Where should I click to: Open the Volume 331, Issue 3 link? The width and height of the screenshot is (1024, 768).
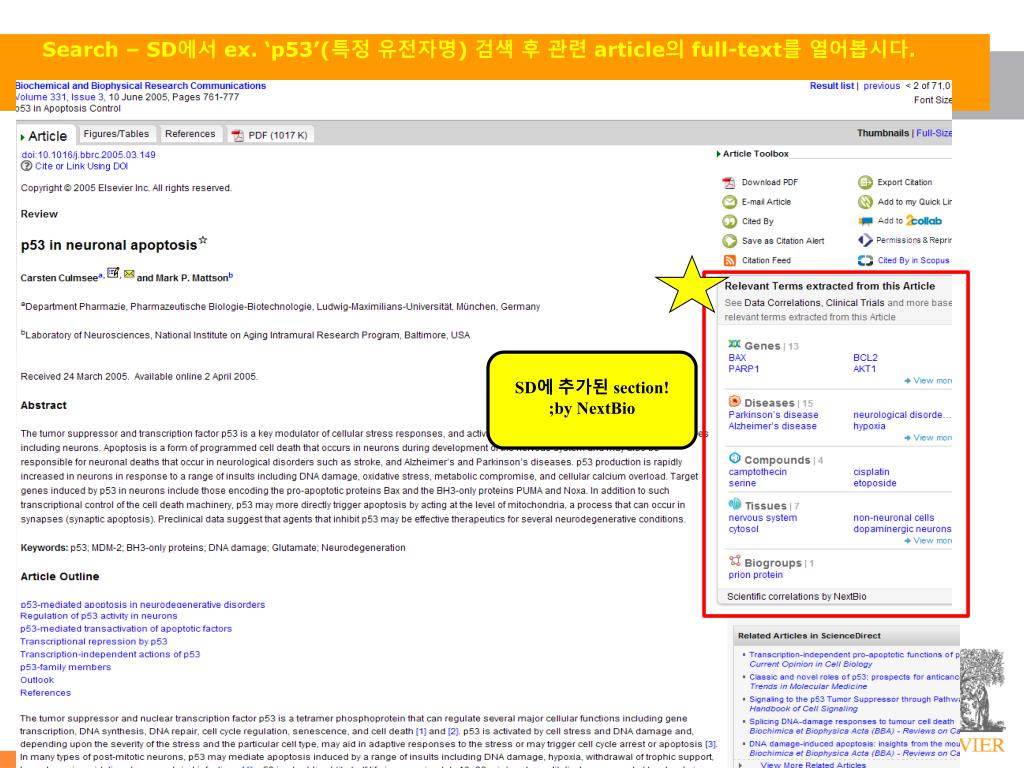59,97
